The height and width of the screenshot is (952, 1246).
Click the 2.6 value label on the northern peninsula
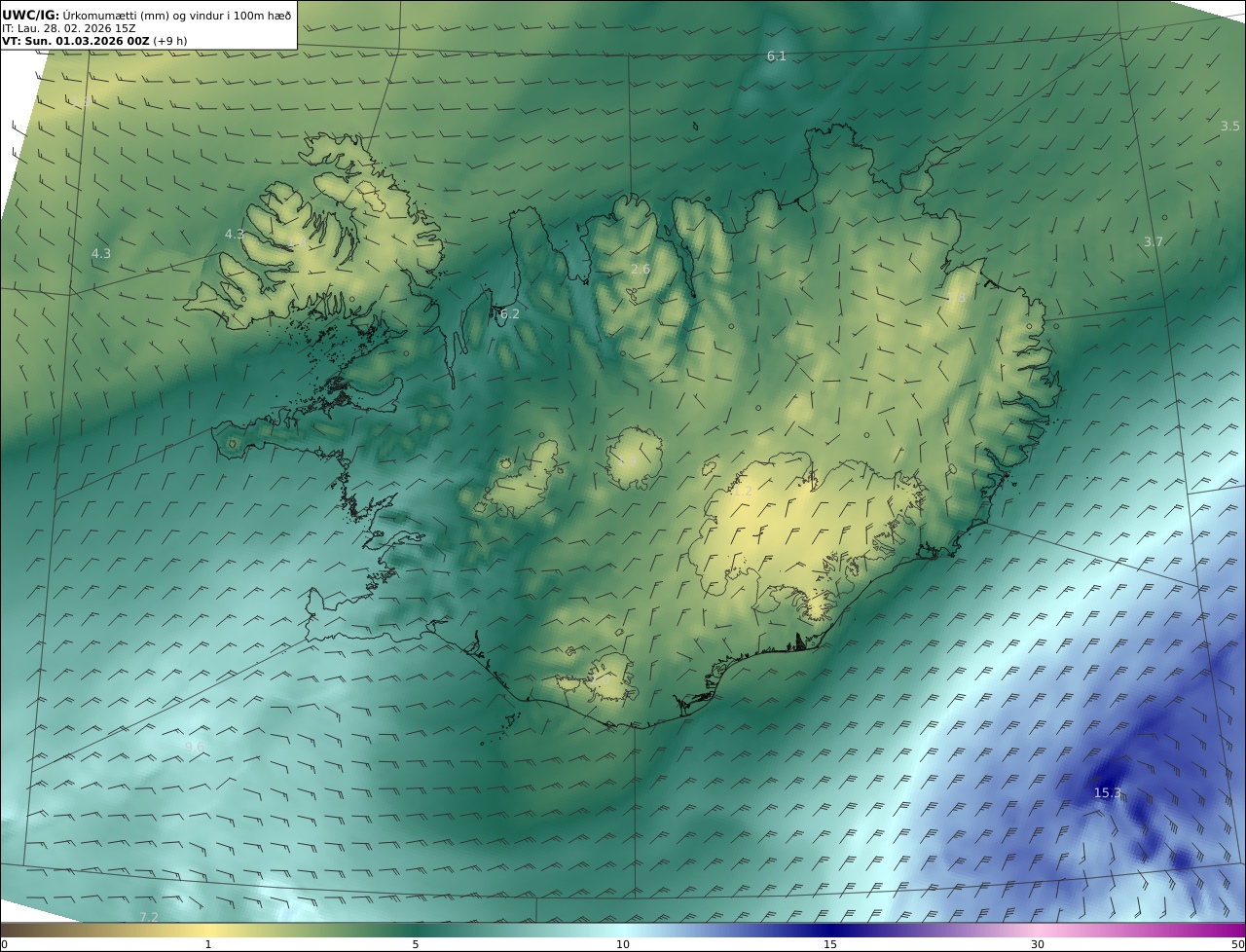pyautogui.click(x=640, y=270)
